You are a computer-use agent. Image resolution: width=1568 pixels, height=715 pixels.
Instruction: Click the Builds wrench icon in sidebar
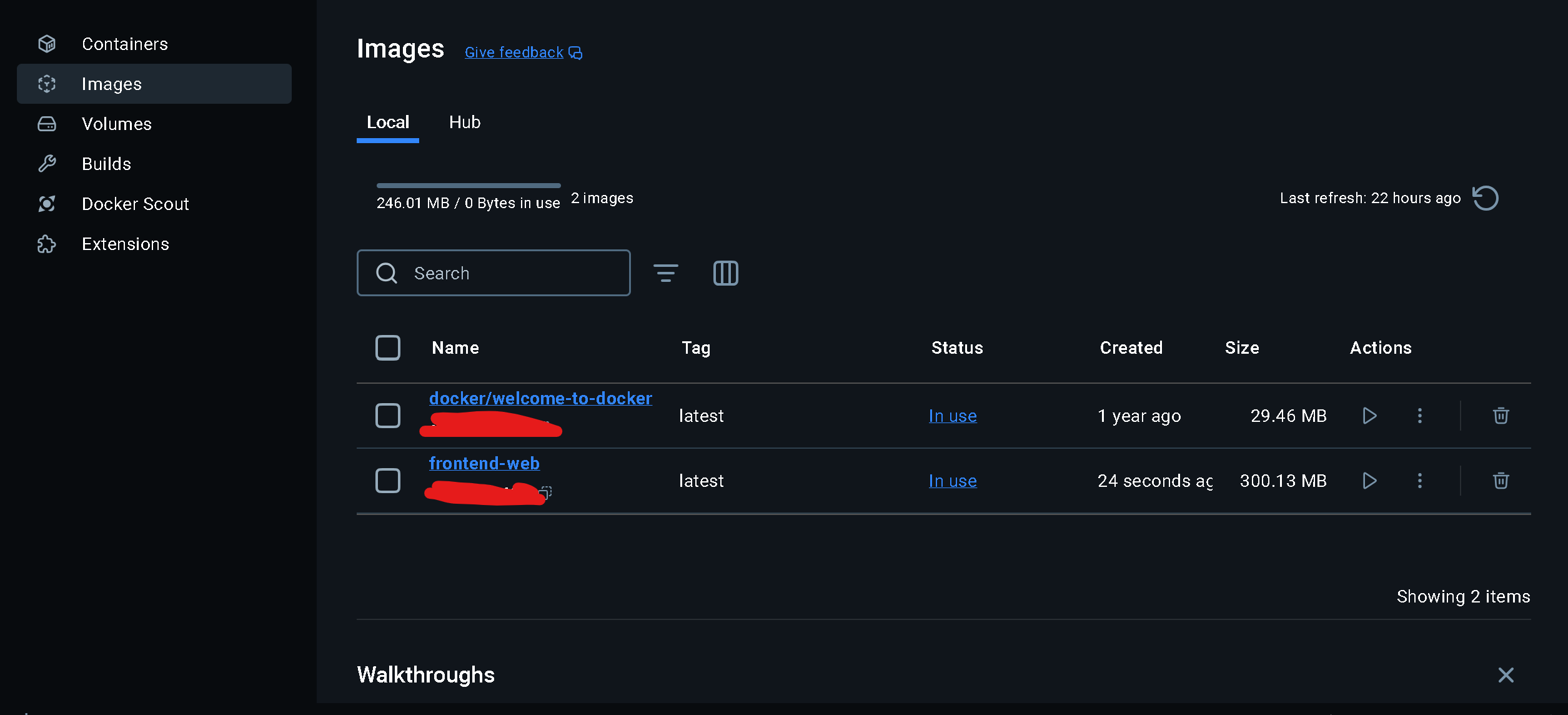coord(47,164)
